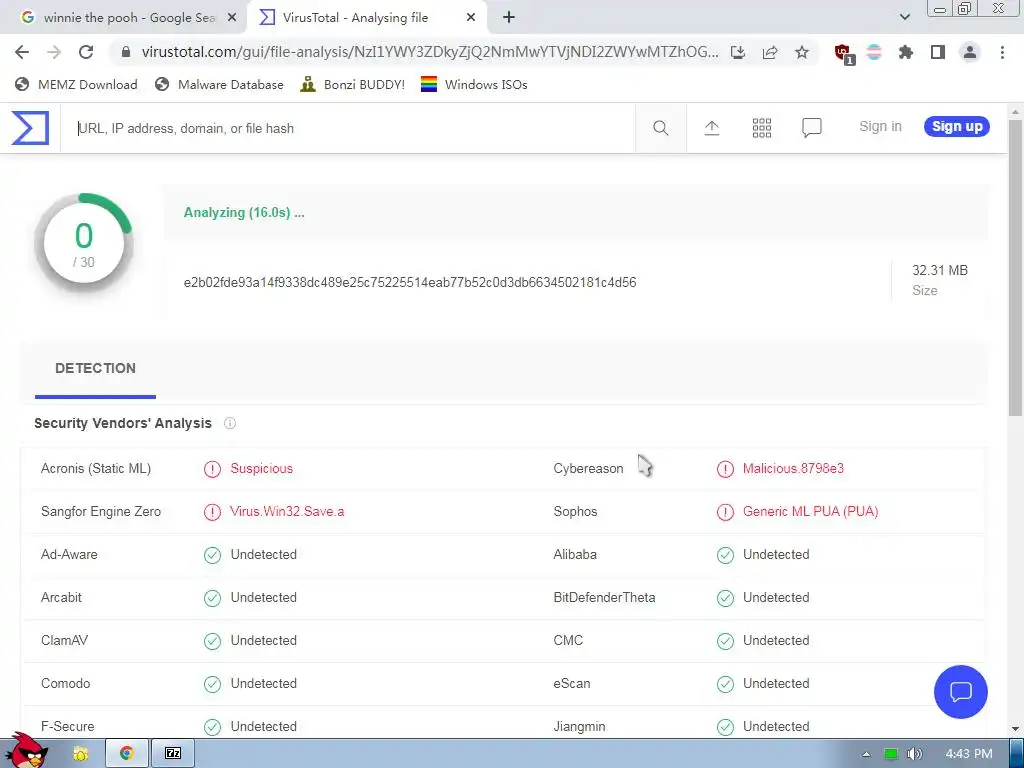This screenshot has width=1024, height=768.
Task: Click the ClamAV vendor name
Action: click(64, 641)
